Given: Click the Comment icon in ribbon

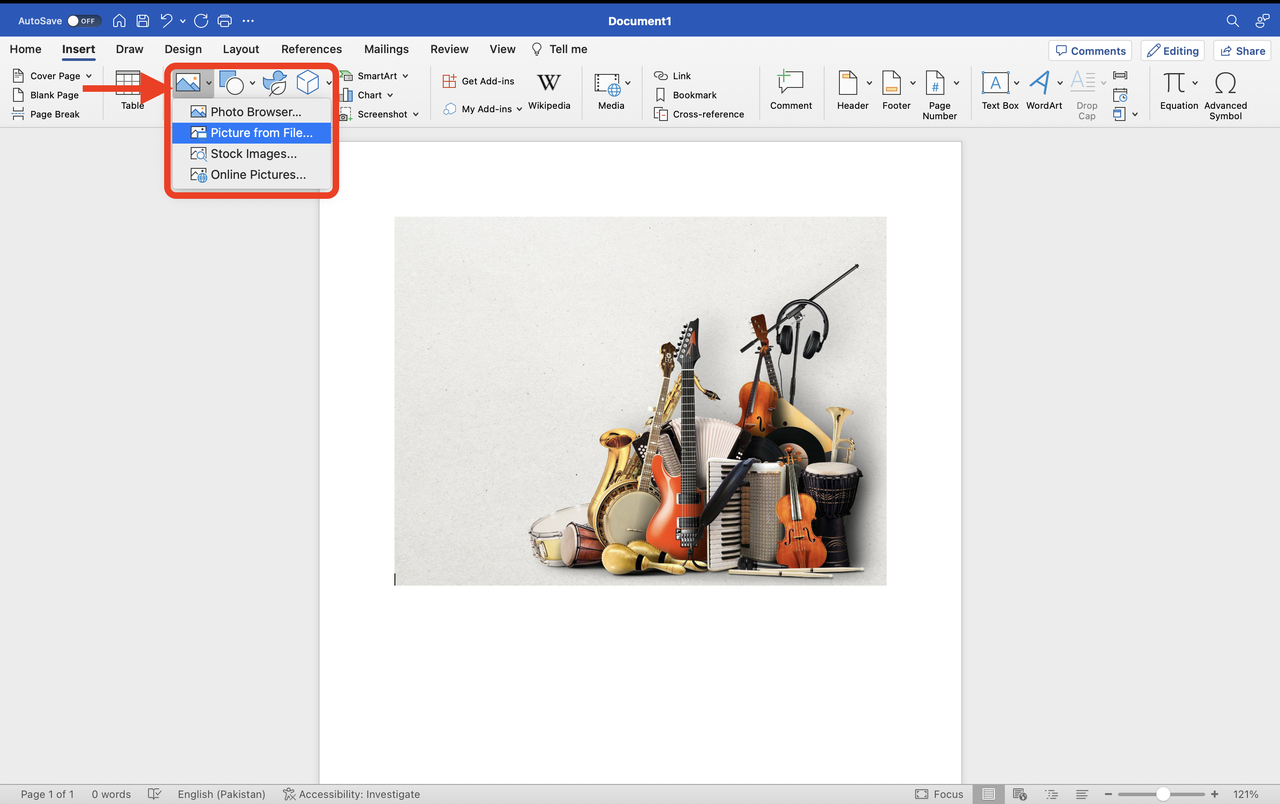Looking at the screenshot, I should coord(790,83).
